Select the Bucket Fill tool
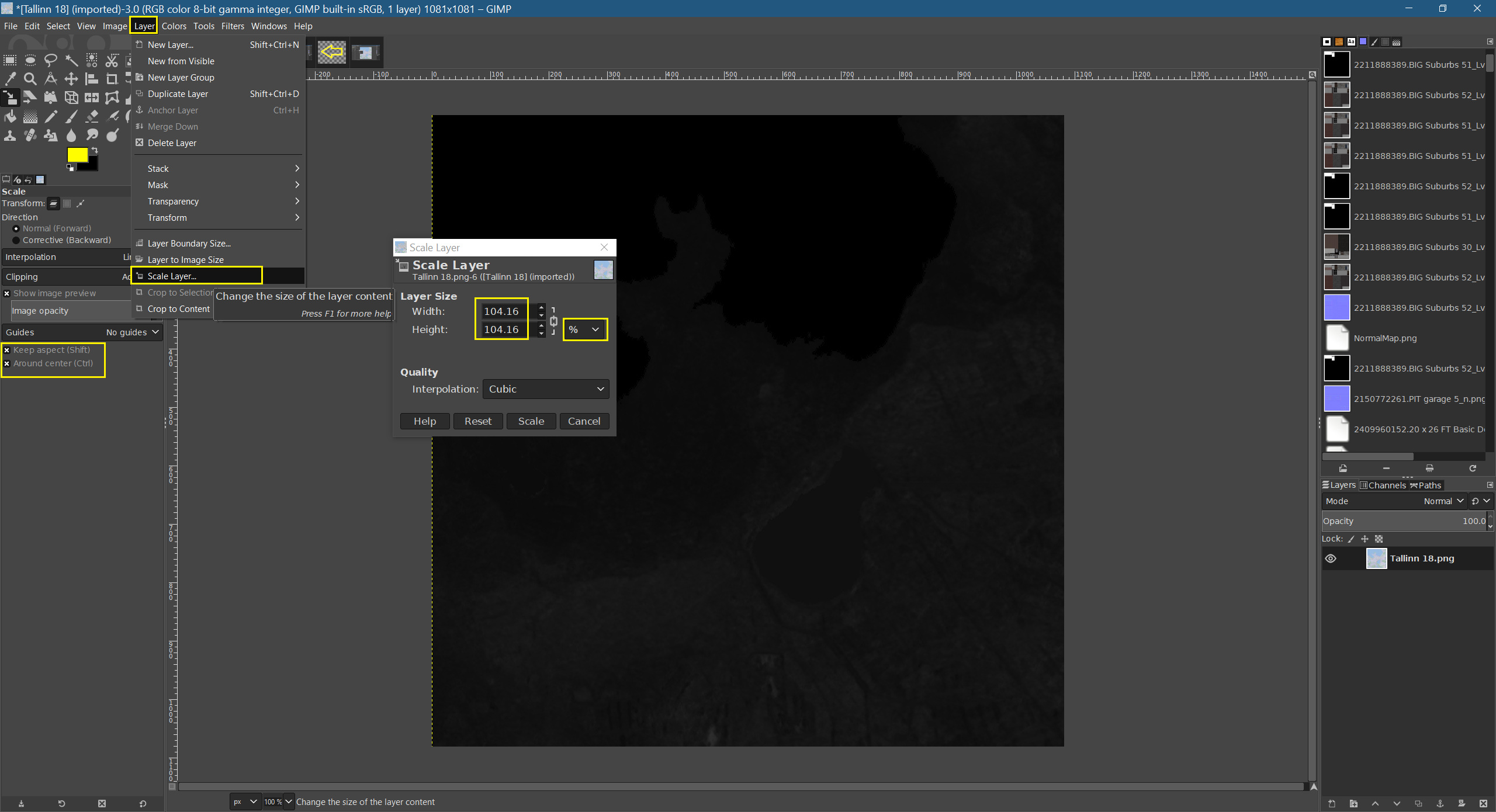Image resolution: width=1496 pixels, height=812 pixels. tap(10, 117)
